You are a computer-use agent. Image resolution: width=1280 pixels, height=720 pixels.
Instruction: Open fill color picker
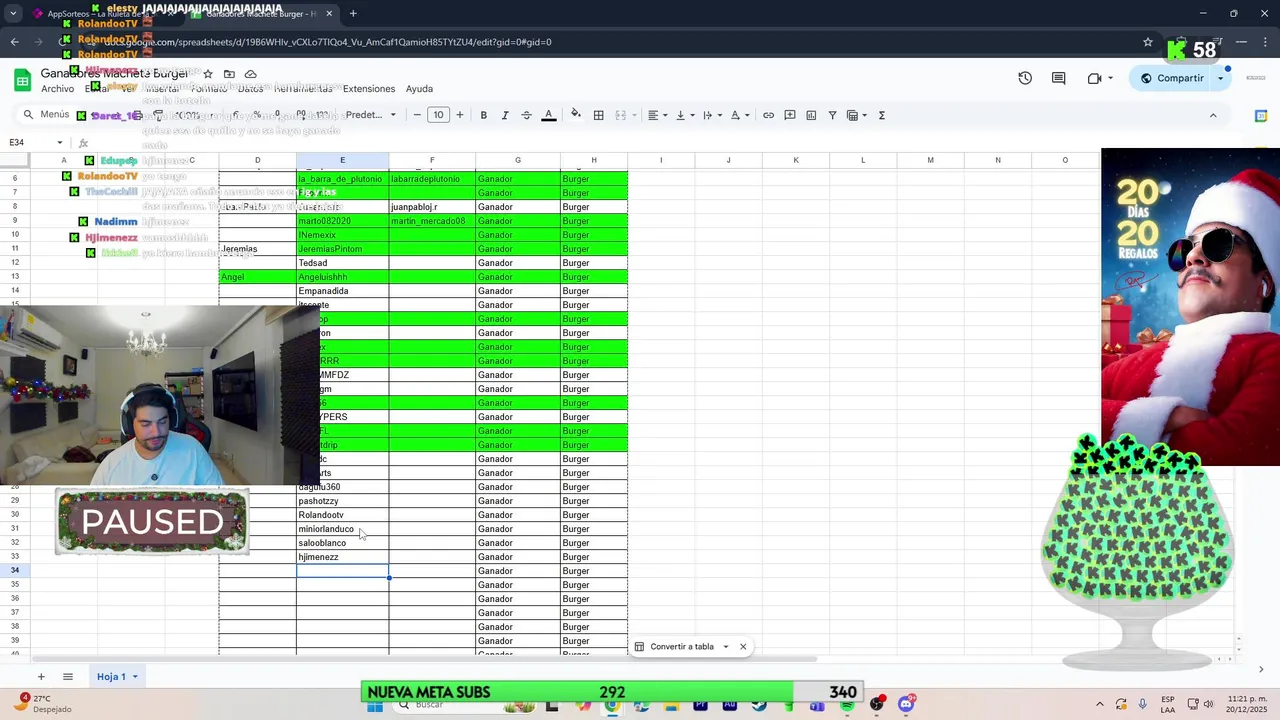(x=576, y=115)
